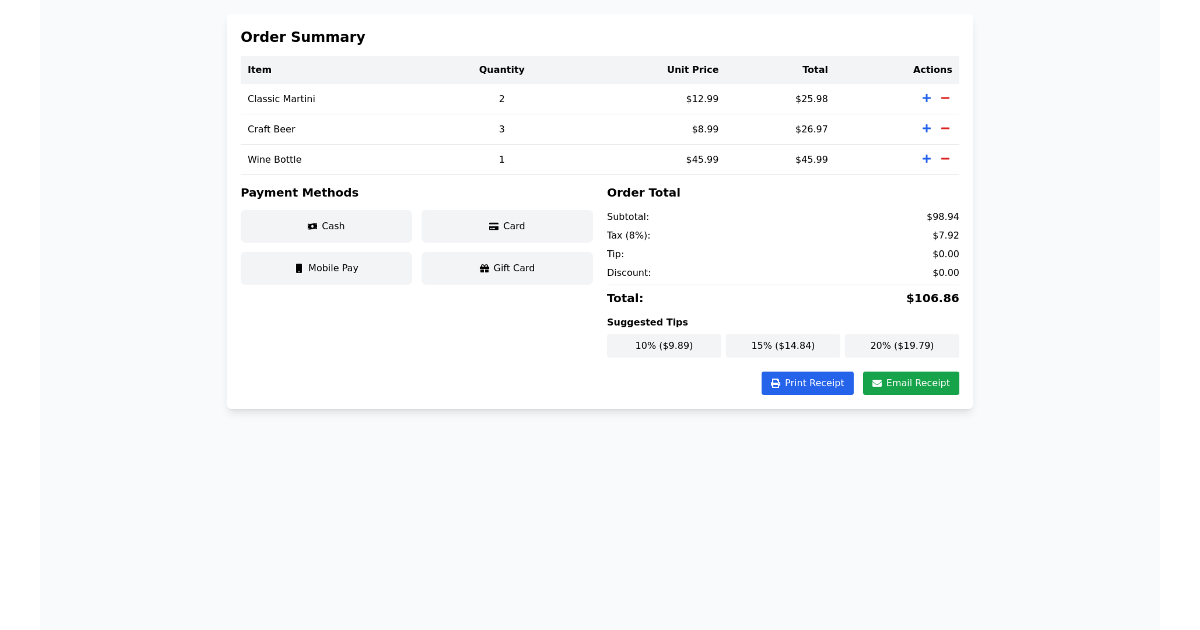Apply the 10% suggested tip
1200x630 pixels.
click(663, 345)
